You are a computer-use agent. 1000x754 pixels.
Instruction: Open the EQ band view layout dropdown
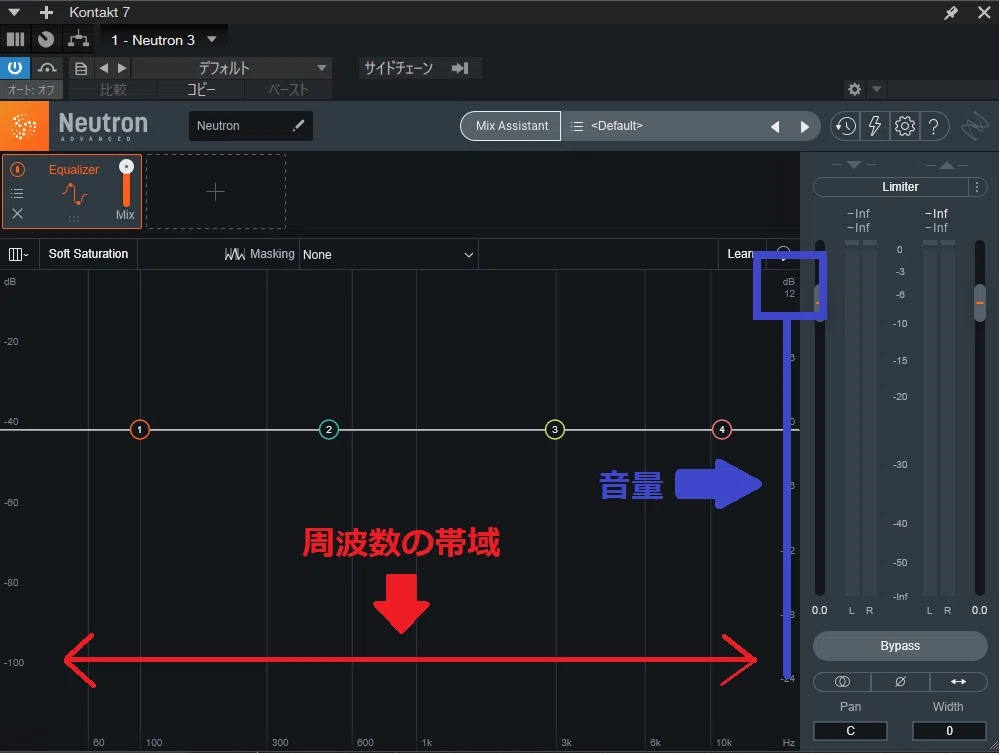18,255
